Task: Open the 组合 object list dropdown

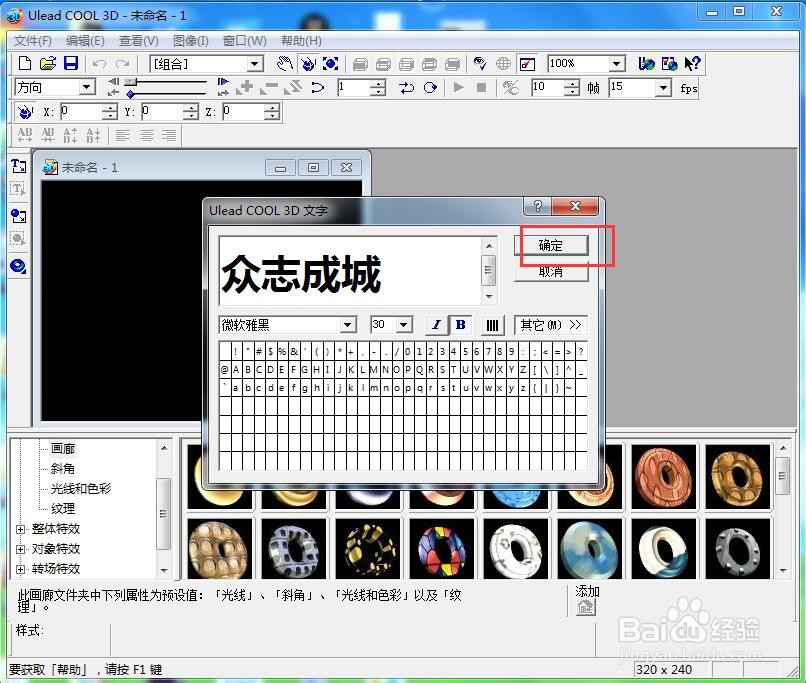Action: pyautogui.click(x=254, y=64)
